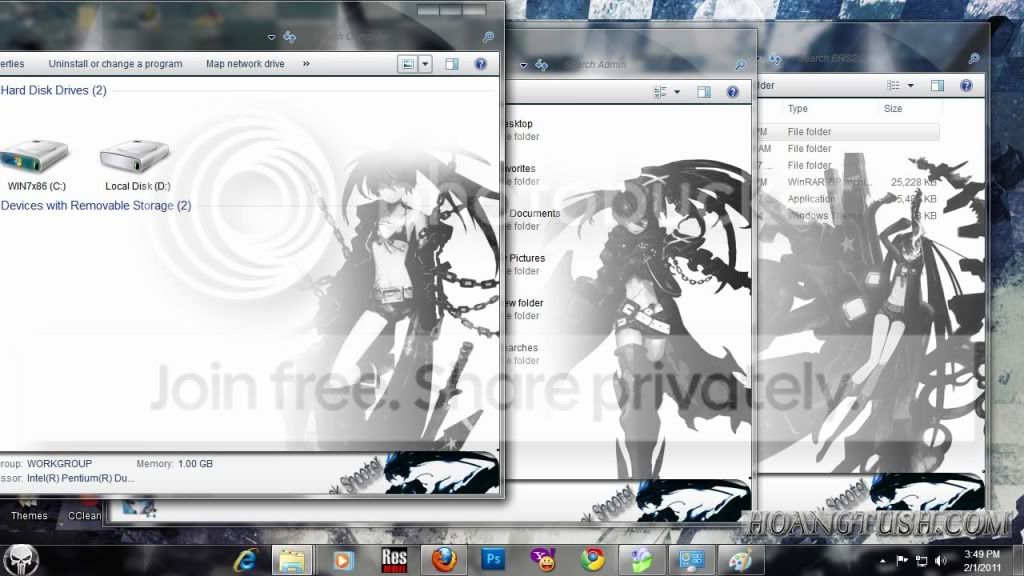Select the WinRAR ZIP archive row
1024x576 pixels.
(848, 182)
